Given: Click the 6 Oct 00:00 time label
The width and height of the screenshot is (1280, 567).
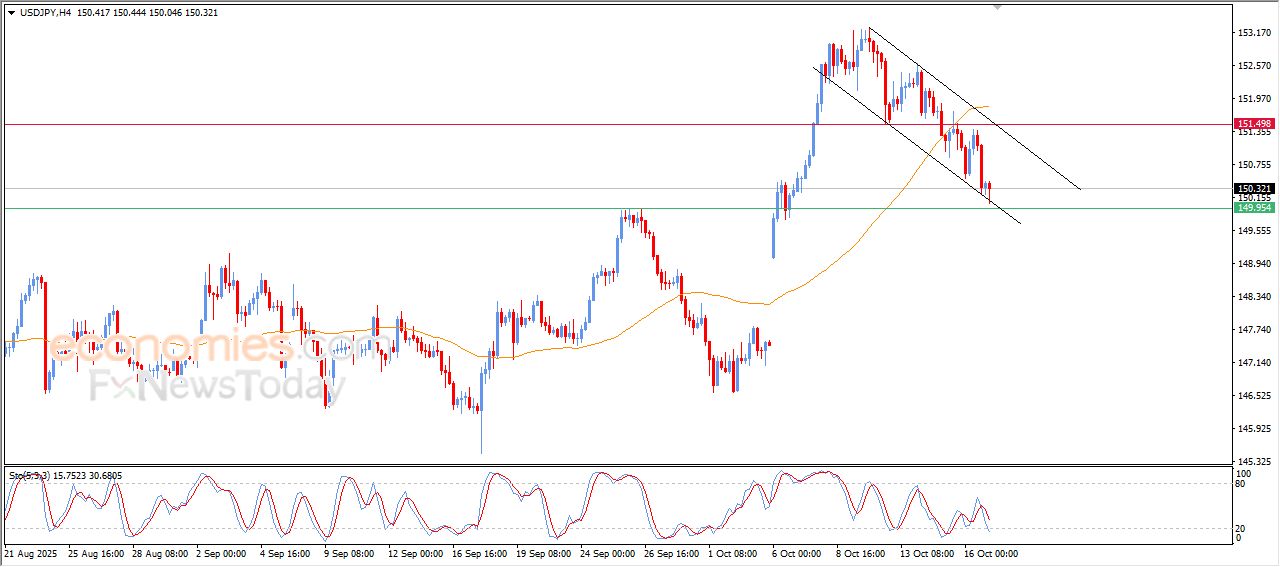Looking at the screenshot, I should click(x=798, y=553).
